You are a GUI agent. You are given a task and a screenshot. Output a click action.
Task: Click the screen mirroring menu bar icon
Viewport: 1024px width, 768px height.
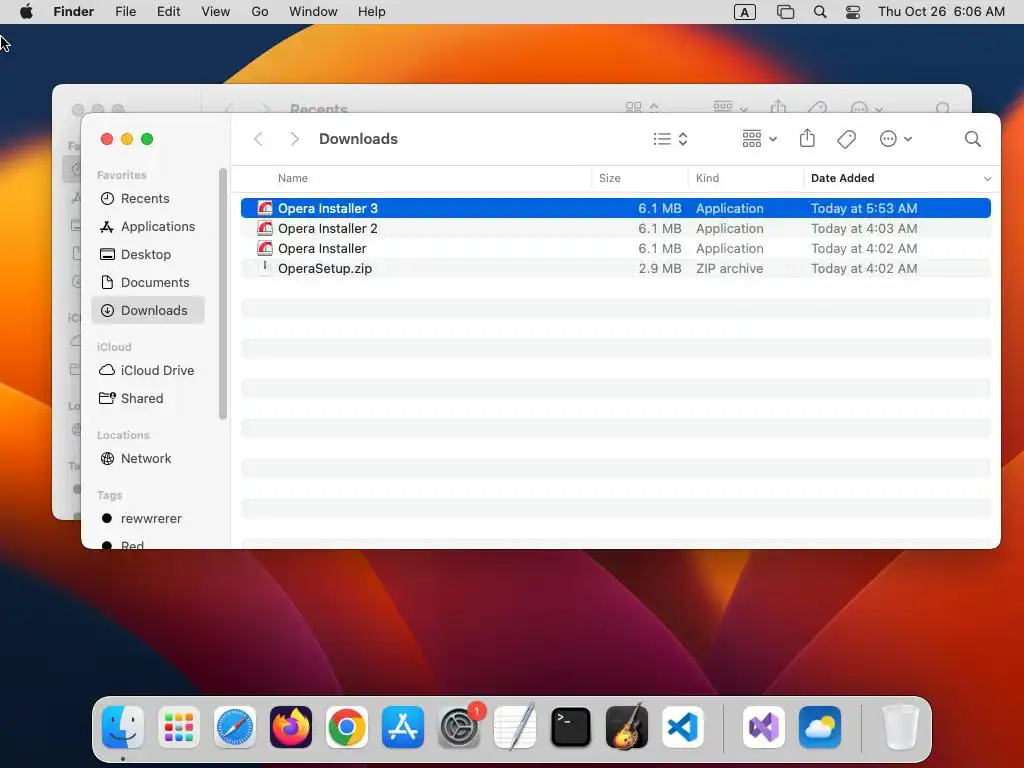785,12
